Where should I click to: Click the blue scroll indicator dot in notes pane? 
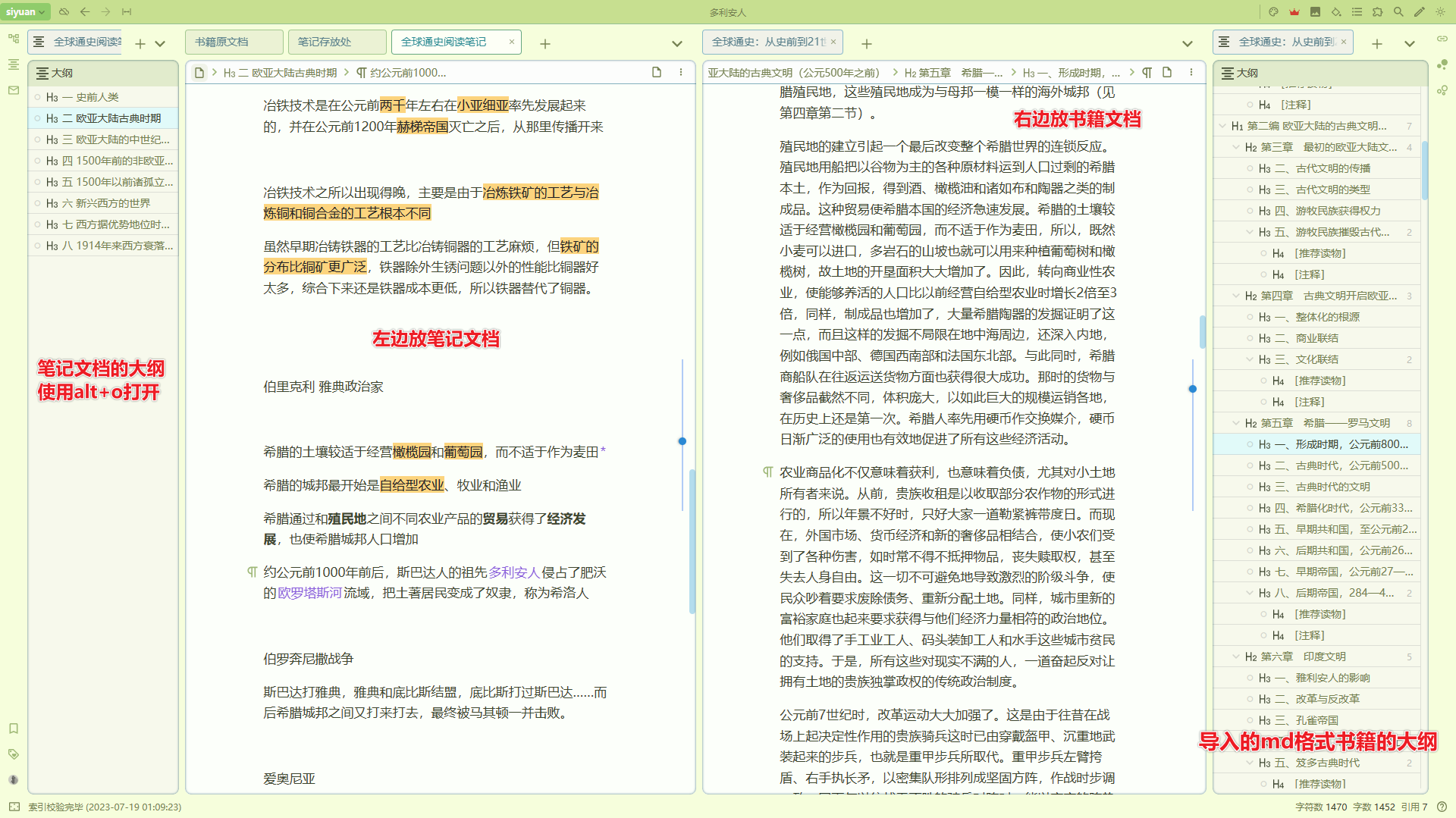point(682,441)
